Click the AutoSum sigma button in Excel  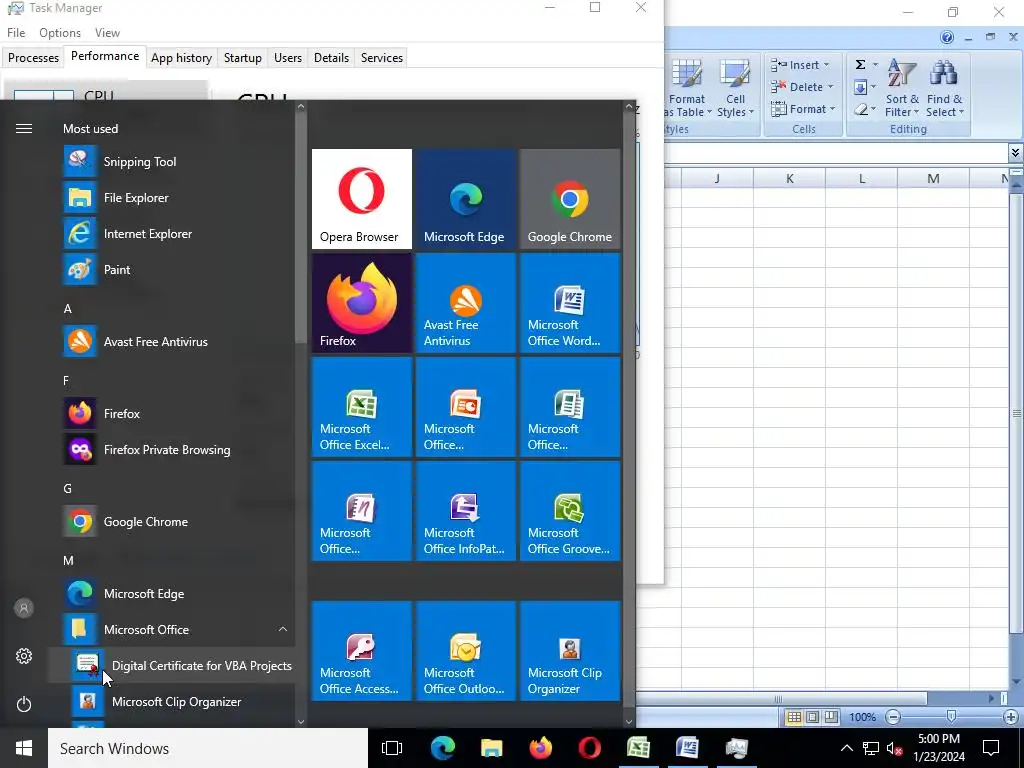click(861, 65)
